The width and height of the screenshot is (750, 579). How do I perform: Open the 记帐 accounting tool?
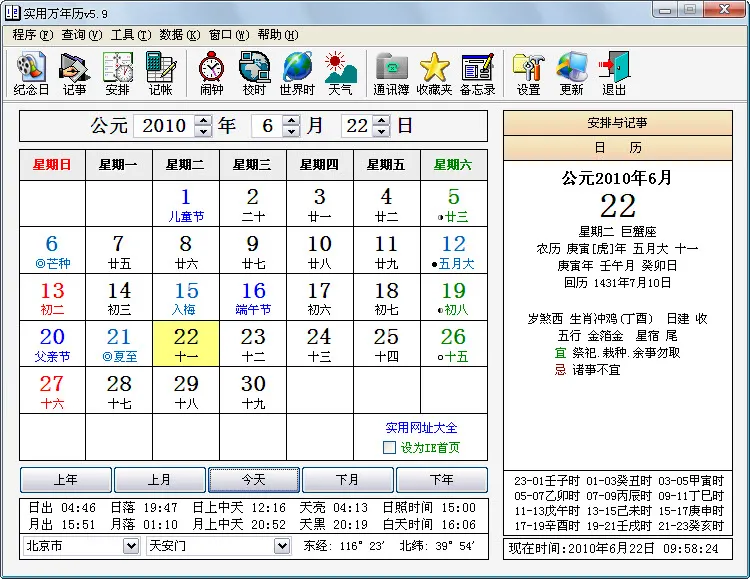160,74
